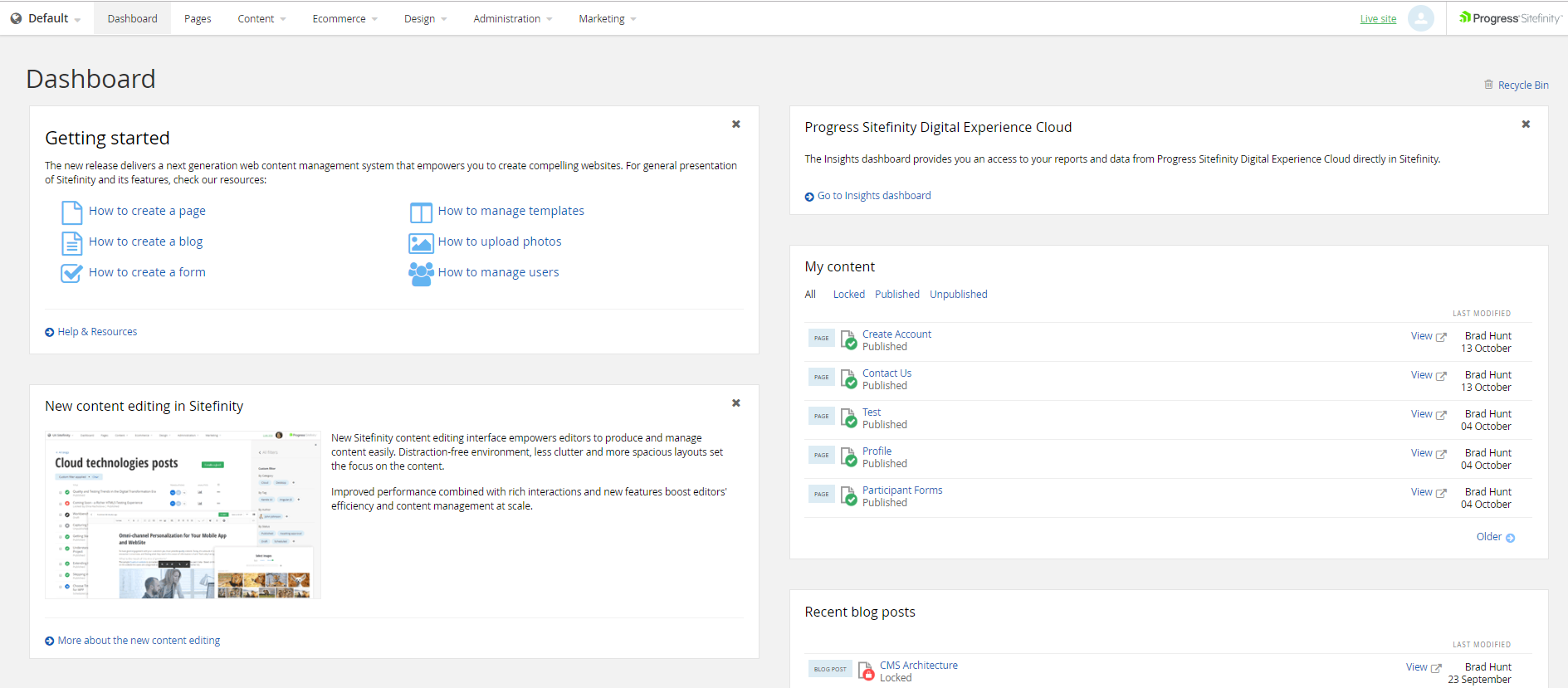
Task: Open the Recycle Bin link
Action: (1523, 85)
